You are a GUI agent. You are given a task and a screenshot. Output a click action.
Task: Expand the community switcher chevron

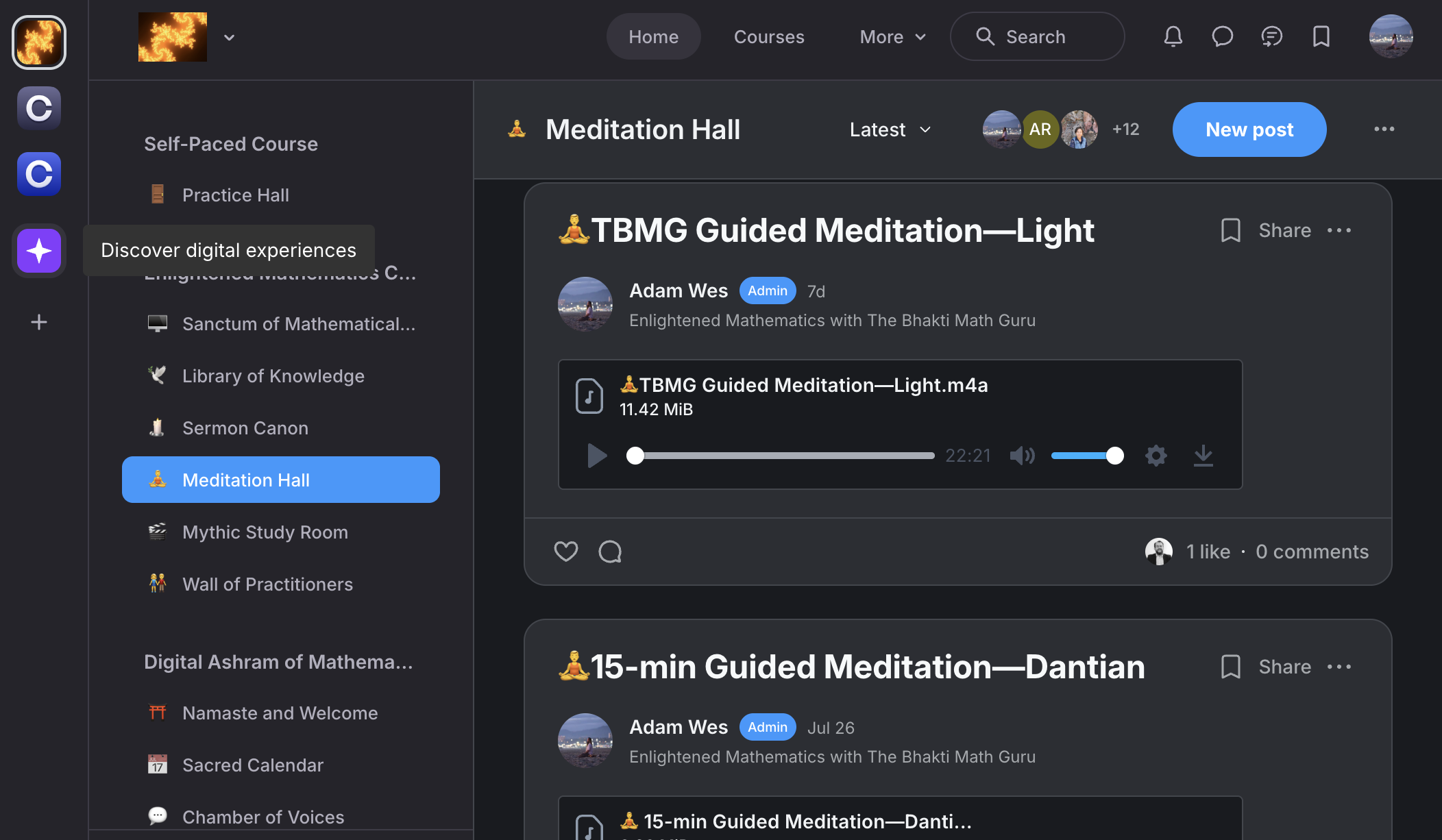[x=229, y=37]
